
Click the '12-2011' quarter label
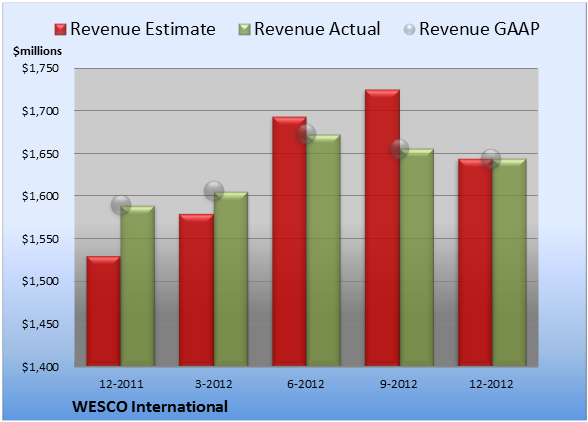tap(121, 384)
